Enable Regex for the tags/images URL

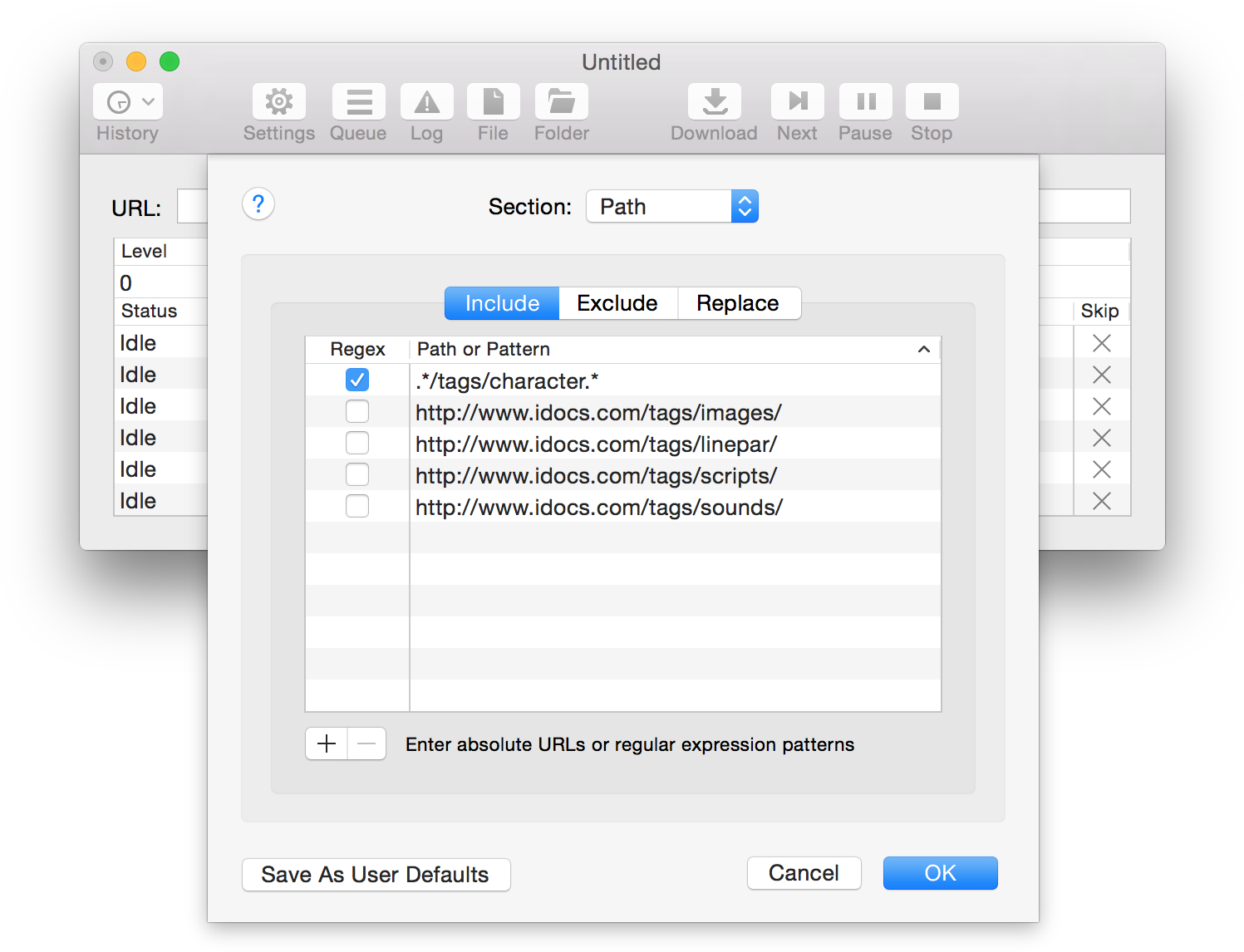point(357,411)
